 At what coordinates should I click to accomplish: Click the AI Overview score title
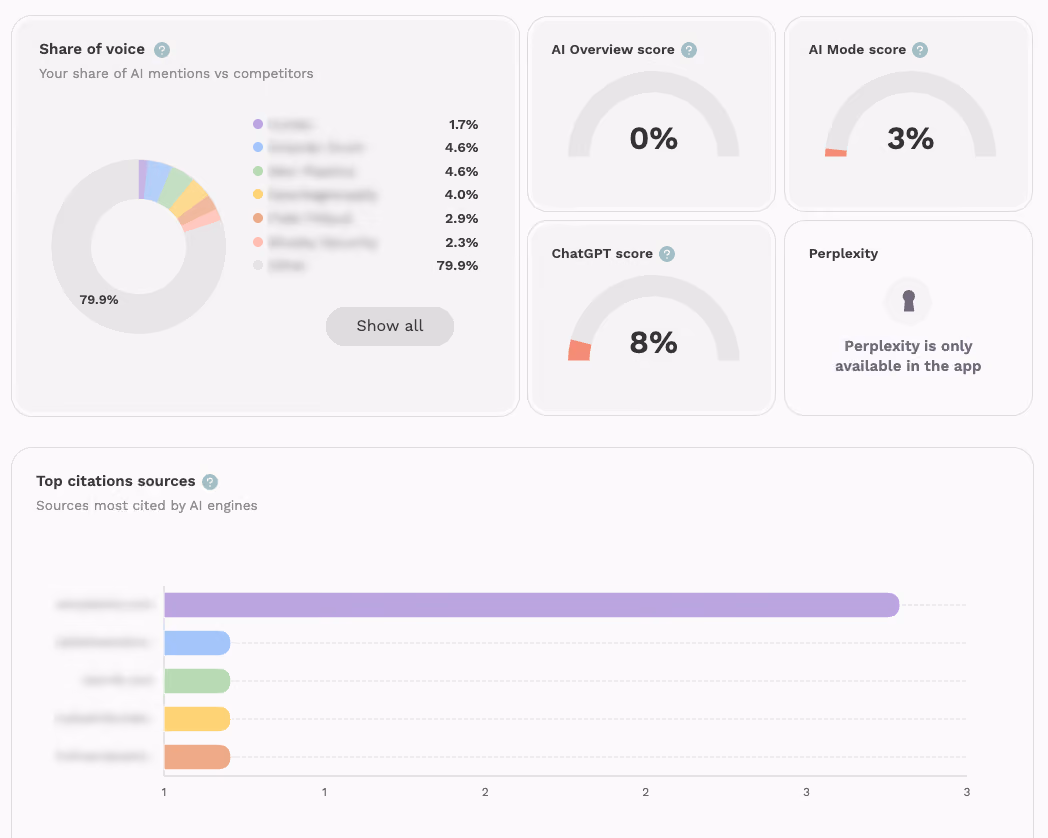[613, 49]
